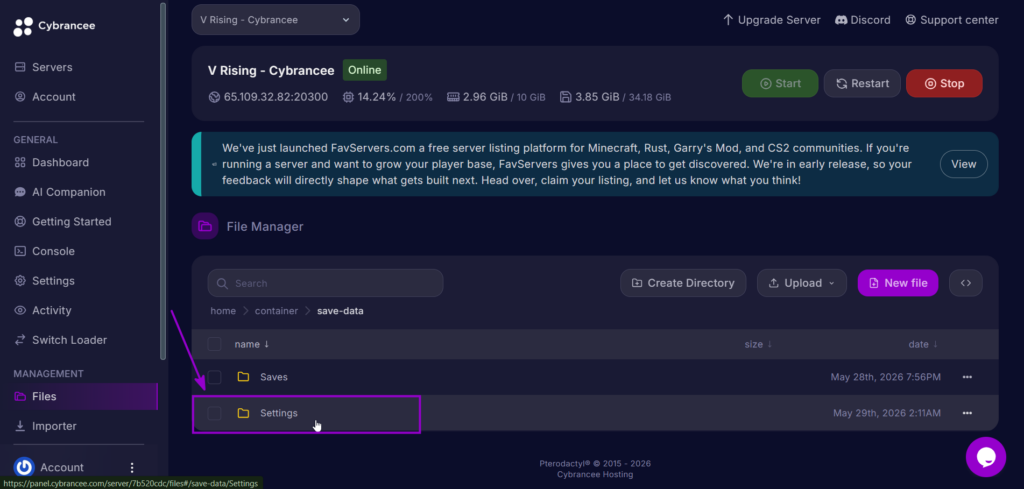The height and width of the screenshot is (489, 1024).
Task: Open the AI Companion page
Action: tap(59, 192)
